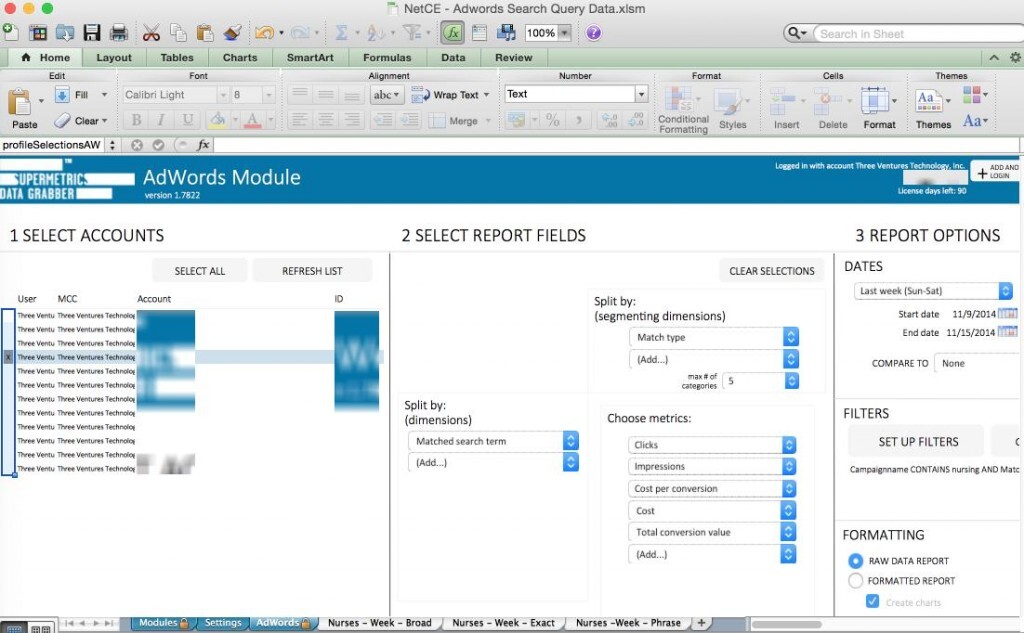The width and height of the screenshot is (1024, 633).
Task: Click the Save floppy disk icon
Action: tap(91, 33)
